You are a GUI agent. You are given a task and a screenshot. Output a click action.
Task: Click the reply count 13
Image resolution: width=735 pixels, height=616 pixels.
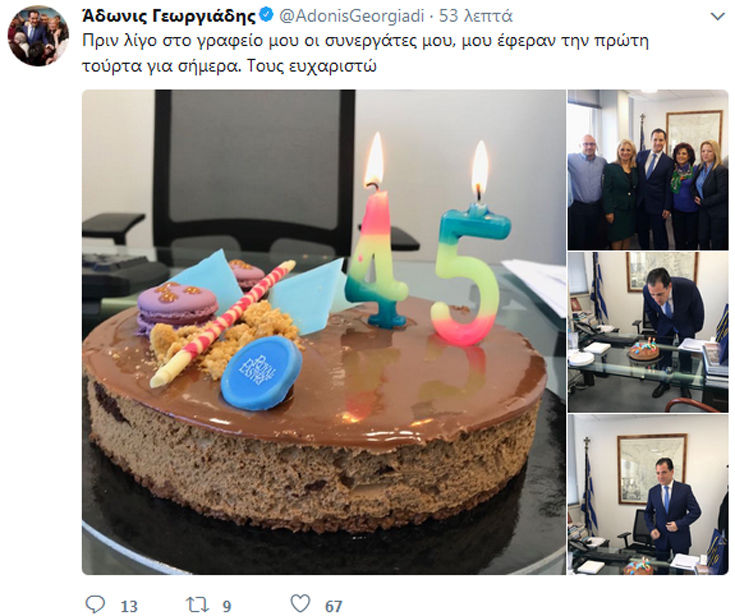click(x=129, y=606)
